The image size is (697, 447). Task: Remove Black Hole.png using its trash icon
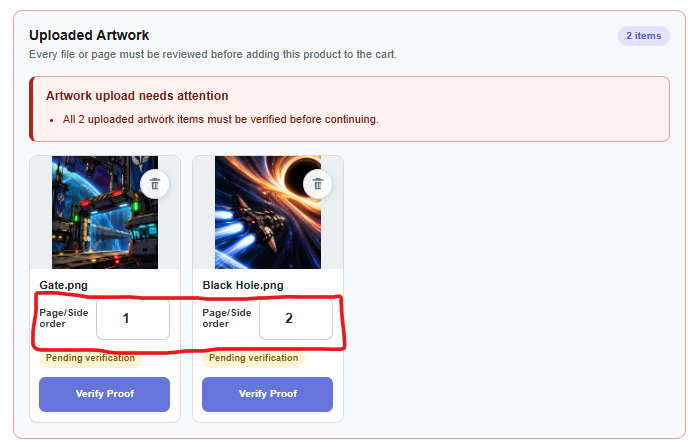tap(317, 184)
